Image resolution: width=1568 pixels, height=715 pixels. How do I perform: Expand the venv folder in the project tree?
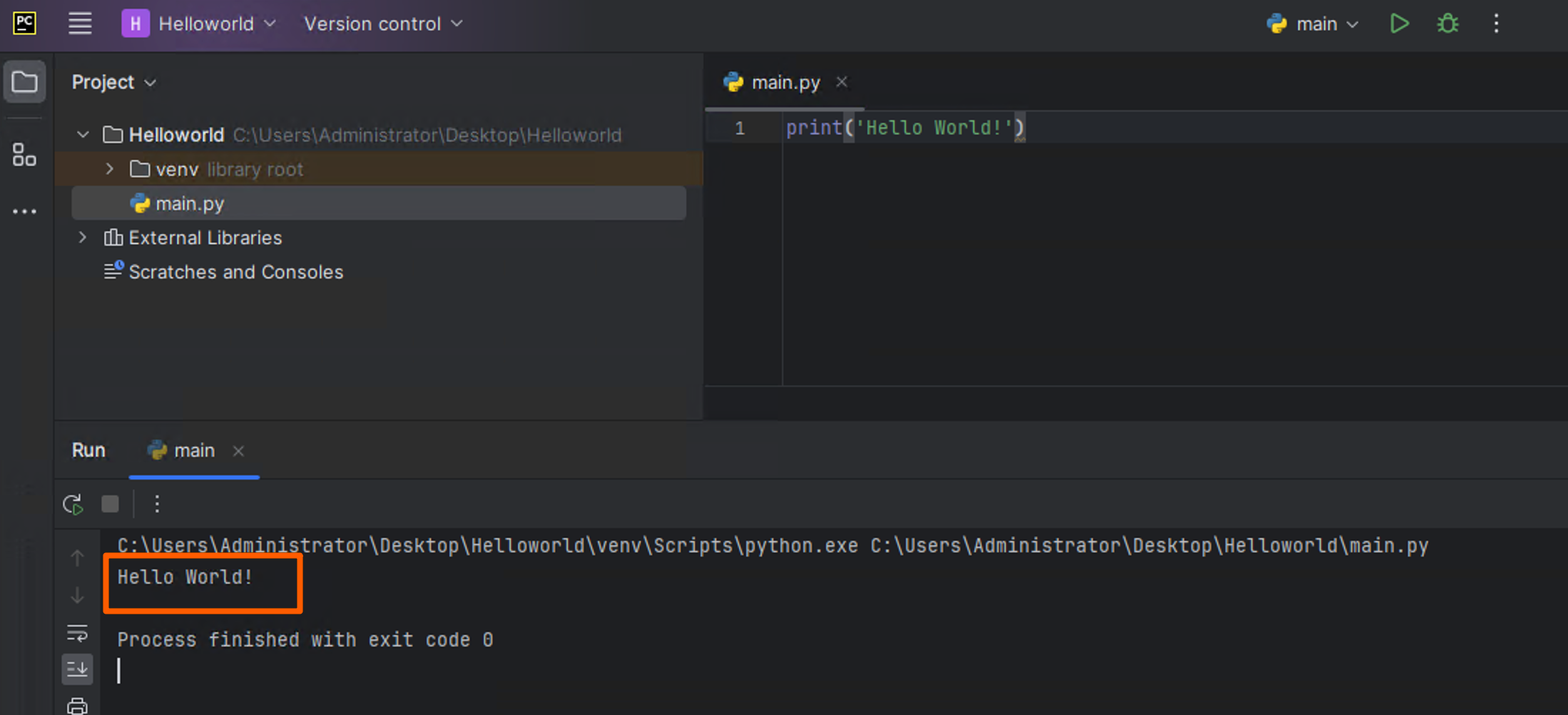click(x=109, y=169)
